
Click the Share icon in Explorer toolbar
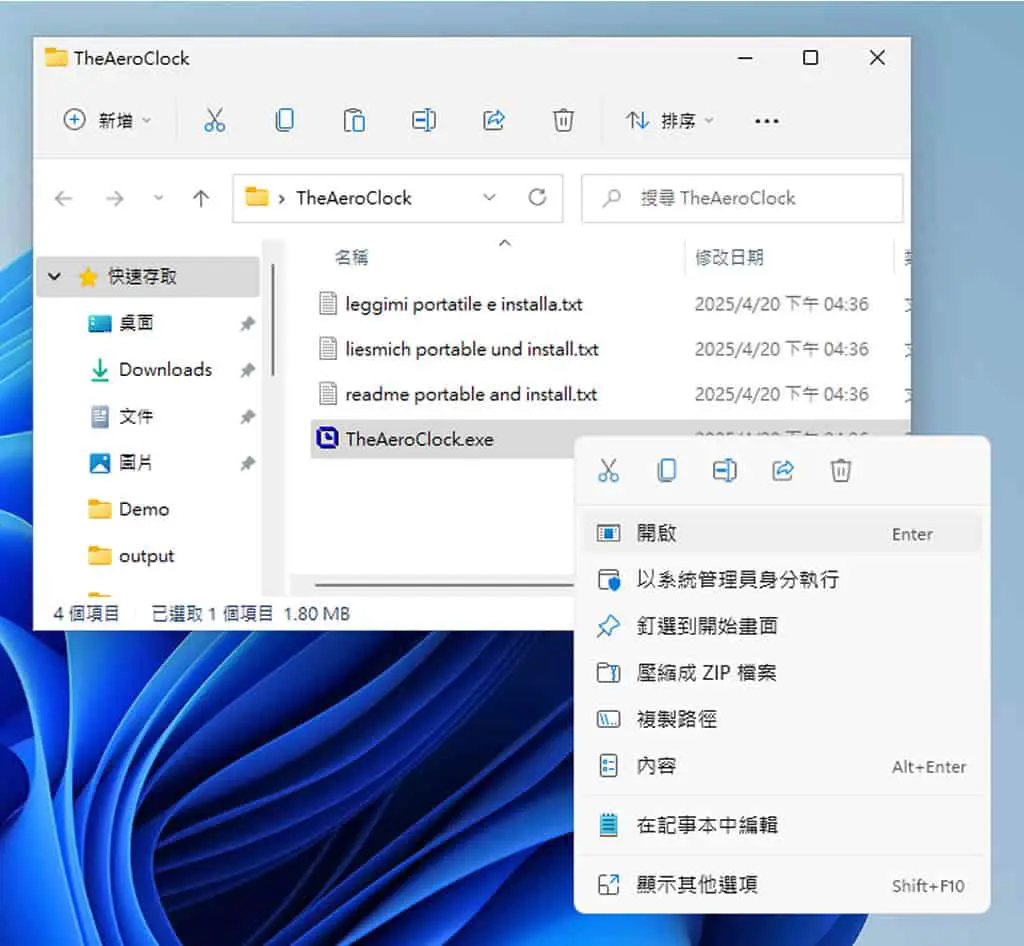coord(494,120)
